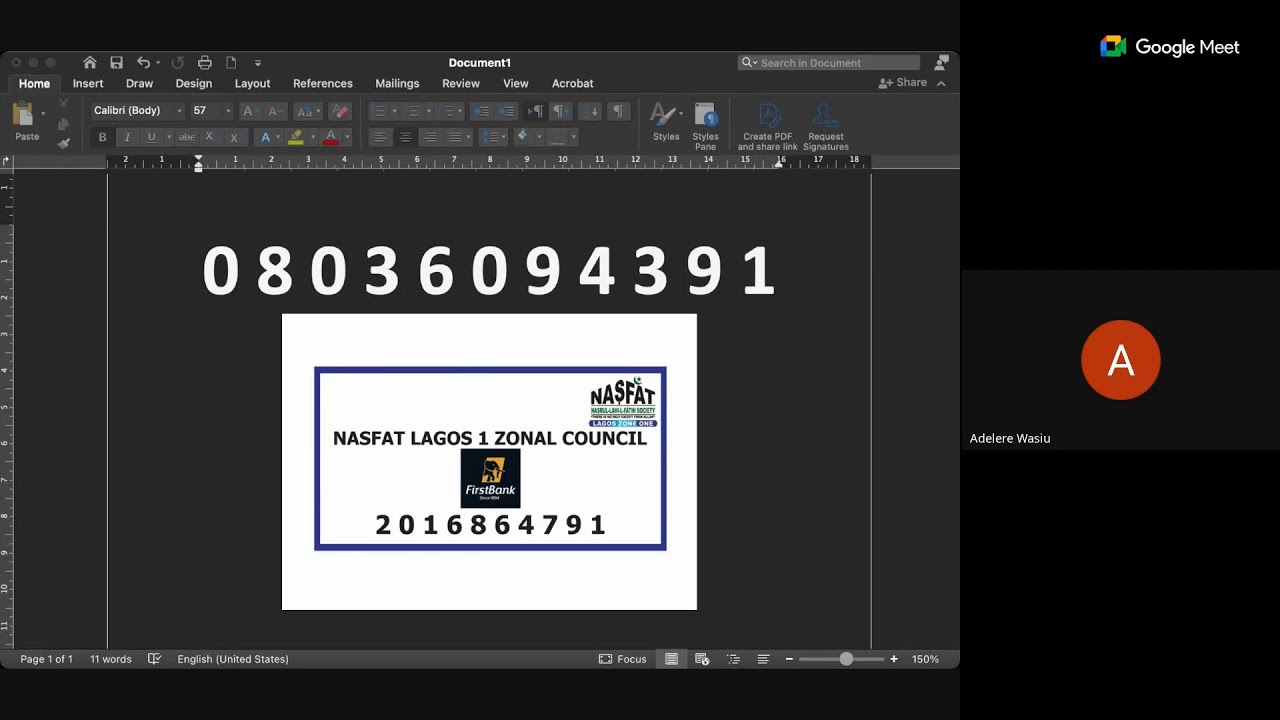
Task: Apply red font color
Action: point(331,137)
